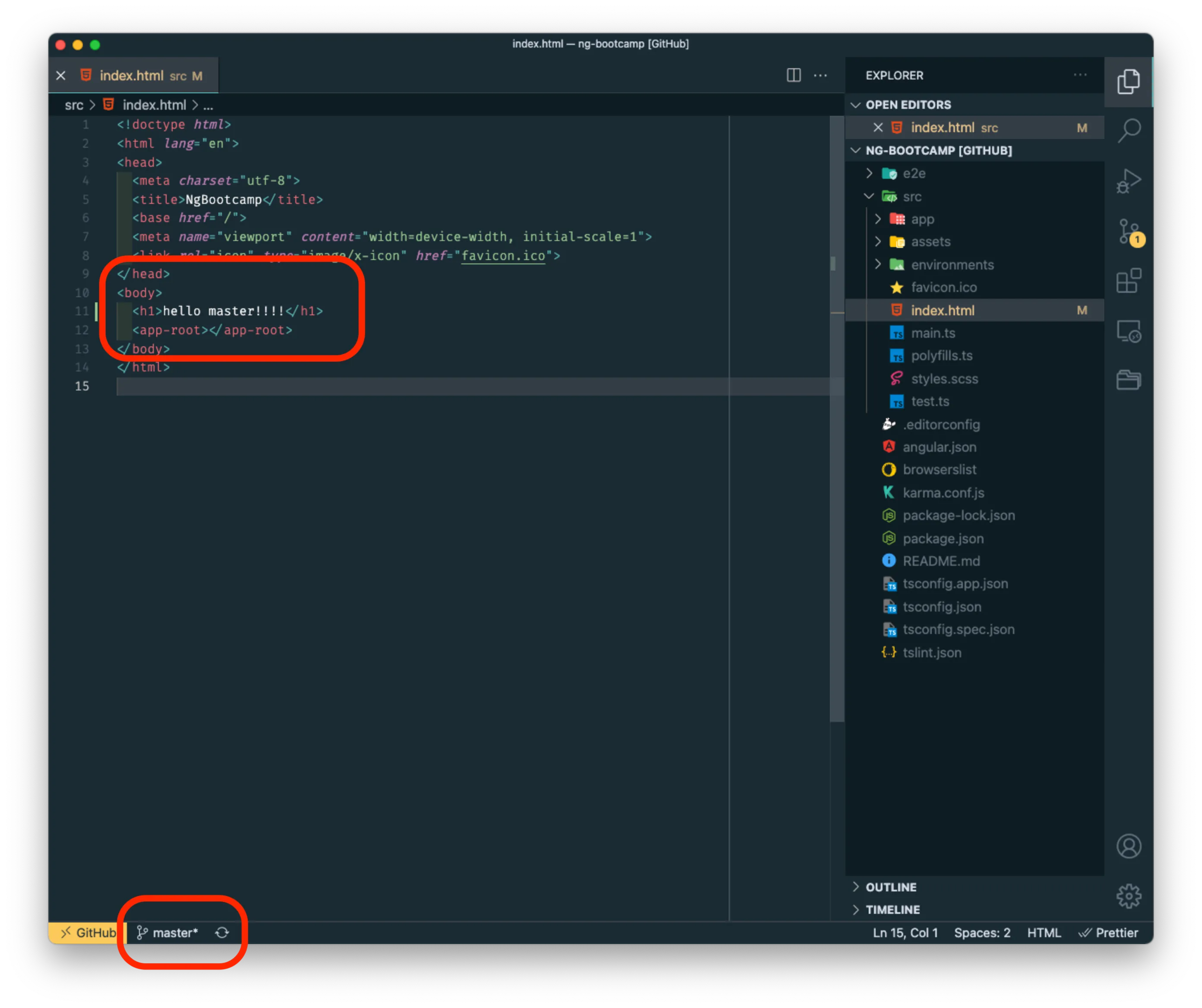
Task: Open .editorconfig file
Action: click(974, 424)
